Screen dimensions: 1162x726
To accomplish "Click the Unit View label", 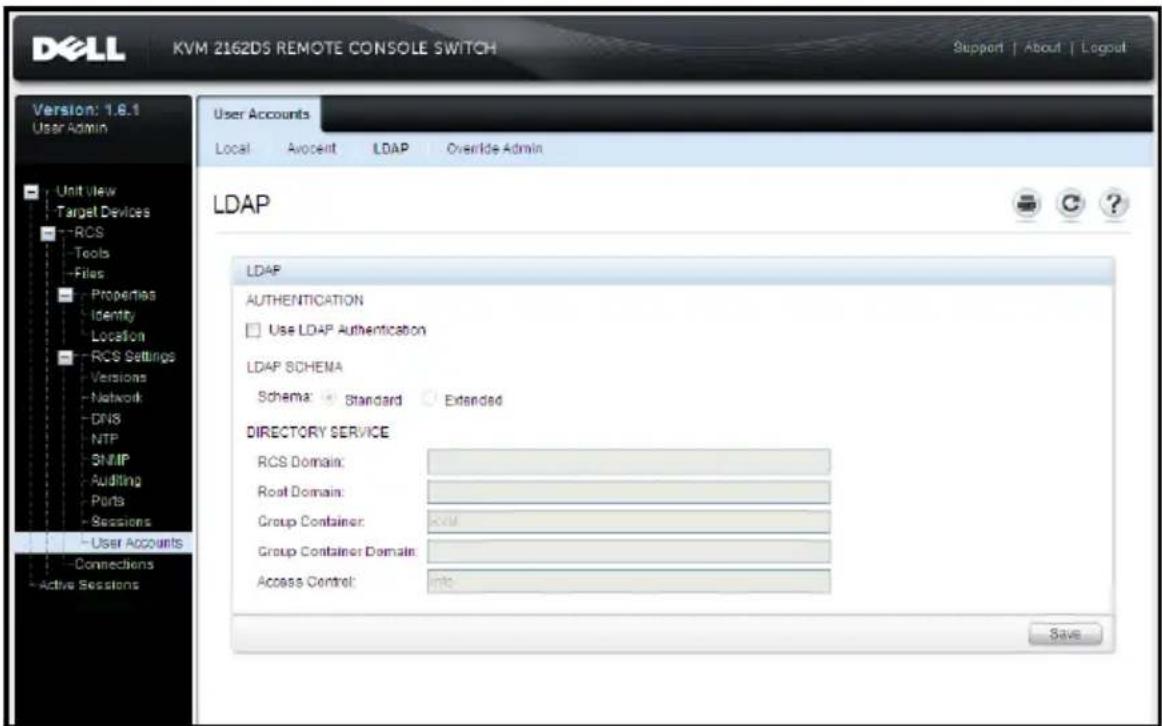I will [86, 192].
